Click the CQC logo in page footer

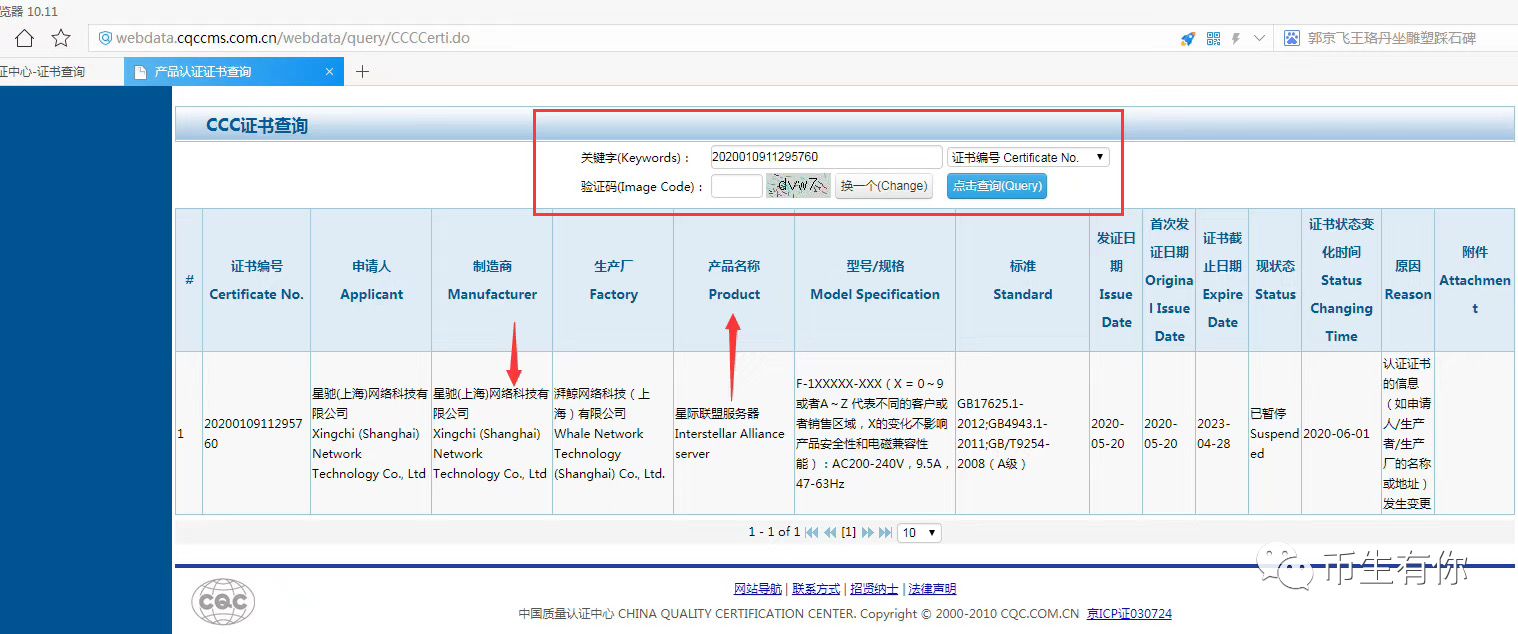[222, 601]
